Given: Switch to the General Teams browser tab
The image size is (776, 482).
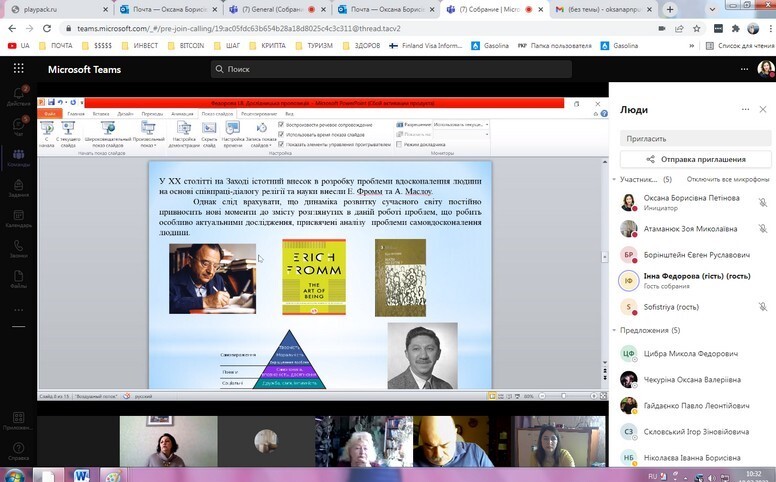Looking at the screenshot, I should coord(282,9).
